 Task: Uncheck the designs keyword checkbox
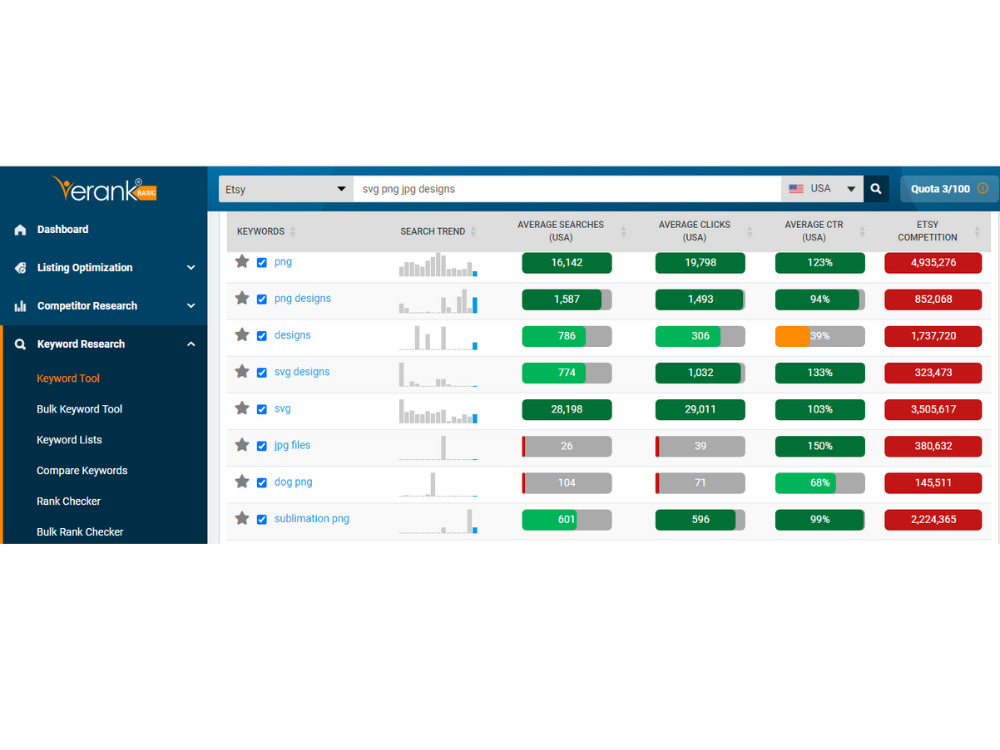[261, 335]
